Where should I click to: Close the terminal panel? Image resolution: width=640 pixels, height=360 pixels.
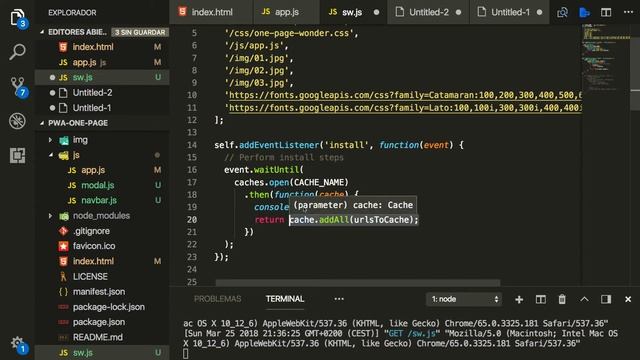(628, 300)
